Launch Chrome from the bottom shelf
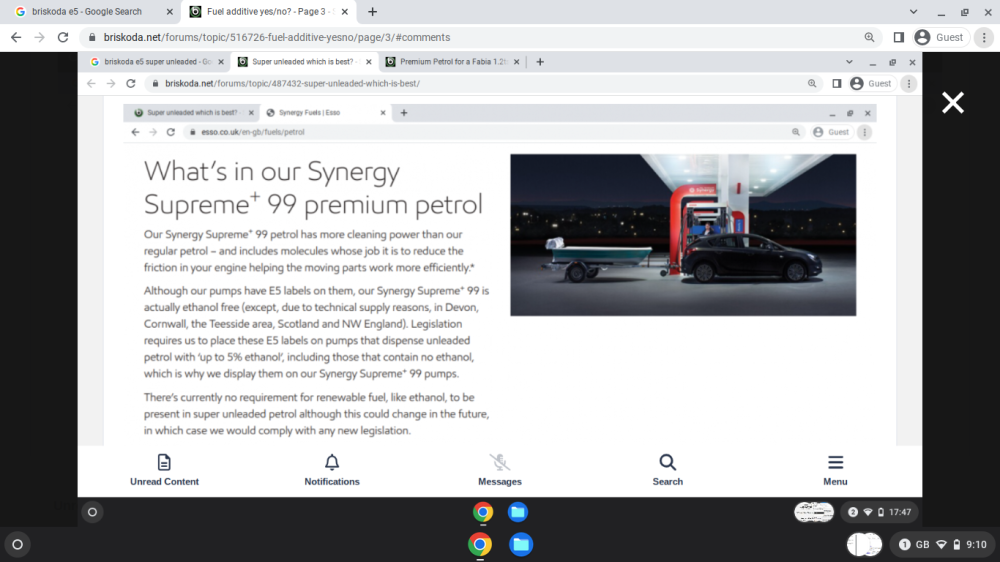Screen dimensions: 1000x562 click(x=480, y=544)
